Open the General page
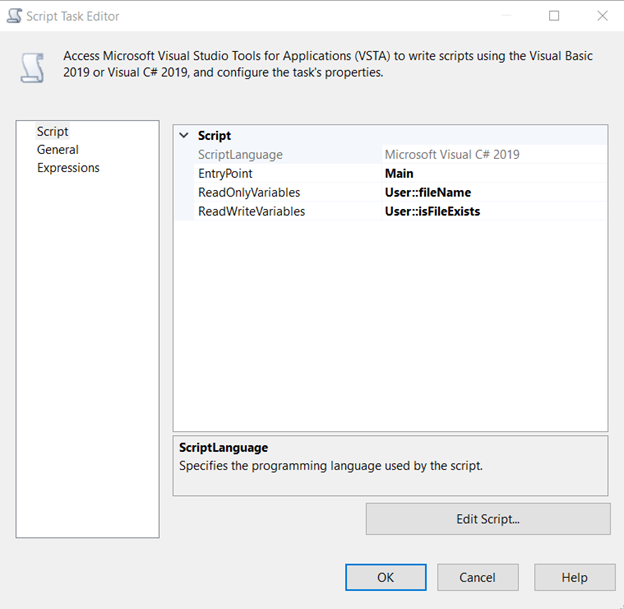This screenshot has height=609, width=624. [x=58, y=150]
